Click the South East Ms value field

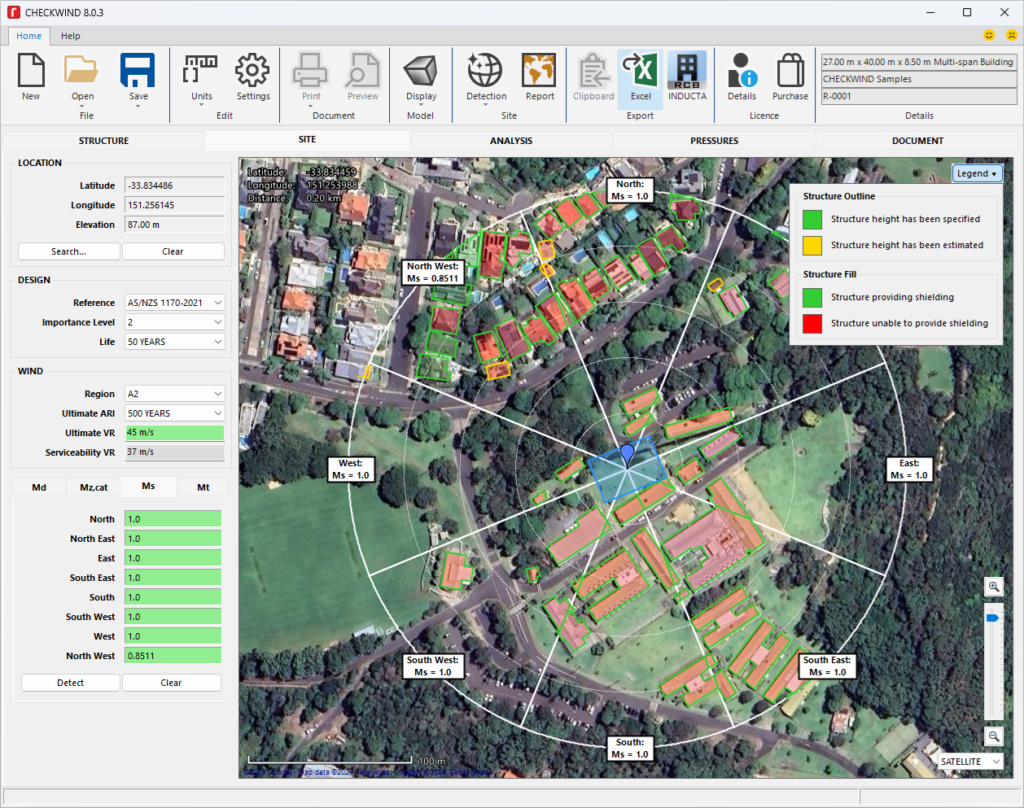pyautogui.click(x=172, y=577)
